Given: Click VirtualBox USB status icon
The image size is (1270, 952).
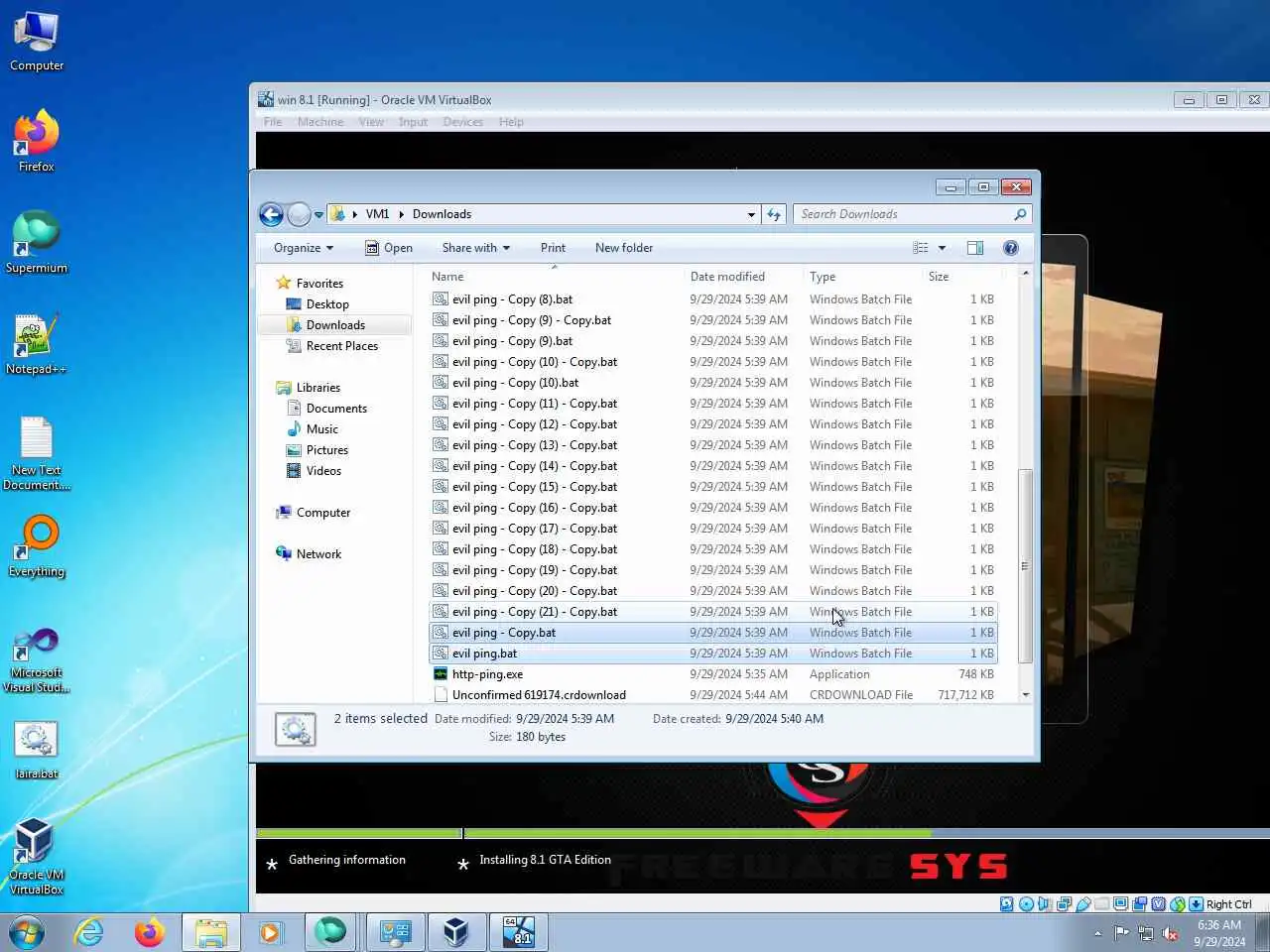Looking at the screenshot, I should [x=1083, y=904].
